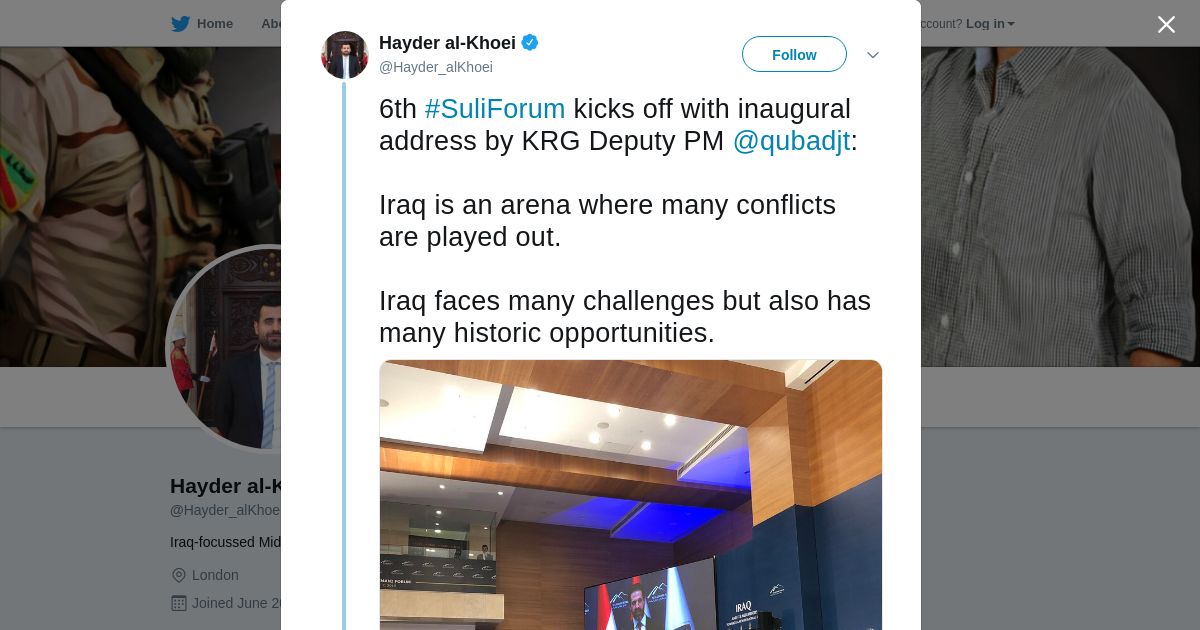Click the London location pin icon
This screenshot has width=1200, height=630.
pyautogui.click(x=179, y=575)
